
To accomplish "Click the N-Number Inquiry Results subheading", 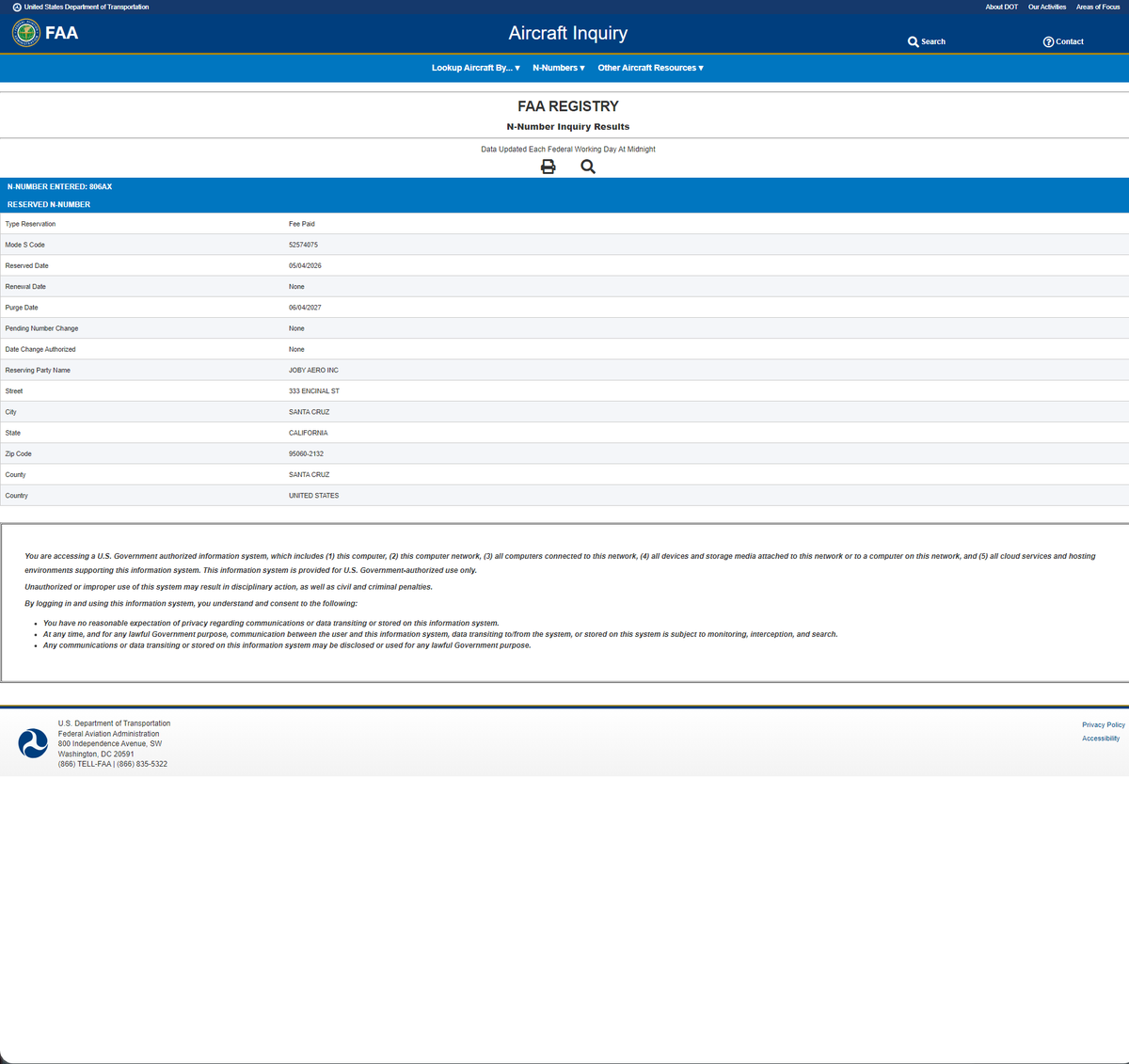I will pyautogui.click(x=568, y=127).
